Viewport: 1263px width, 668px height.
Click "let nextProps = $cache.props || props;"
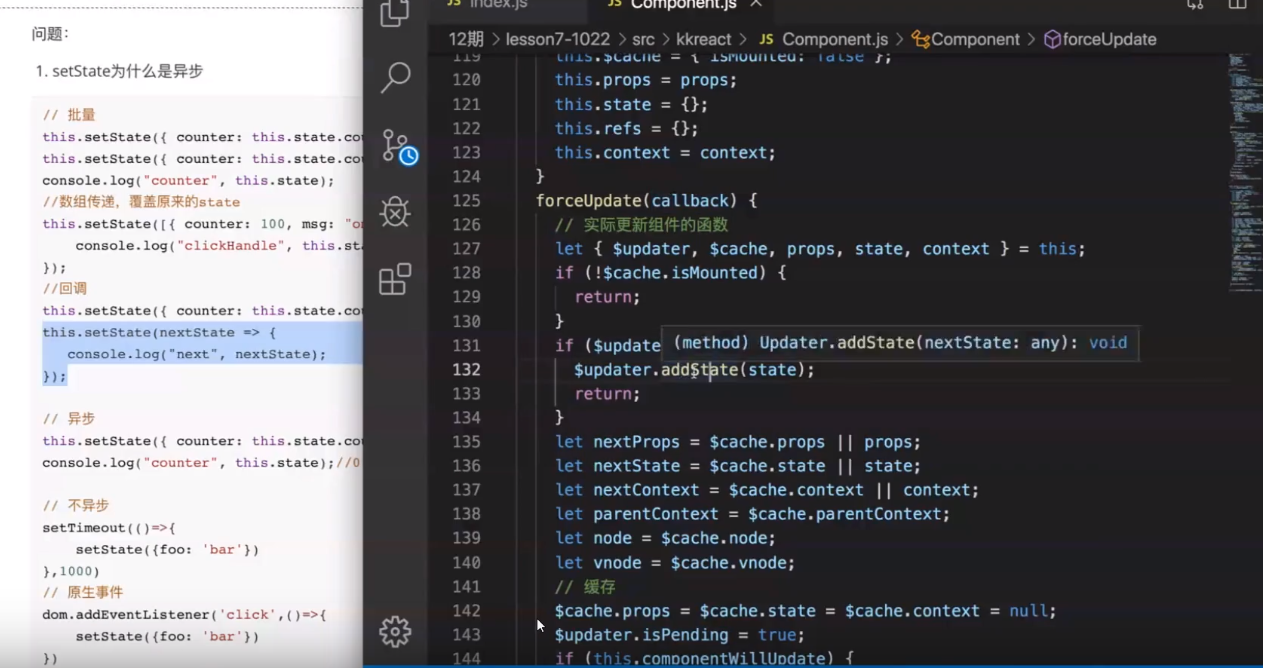point(738,442)
